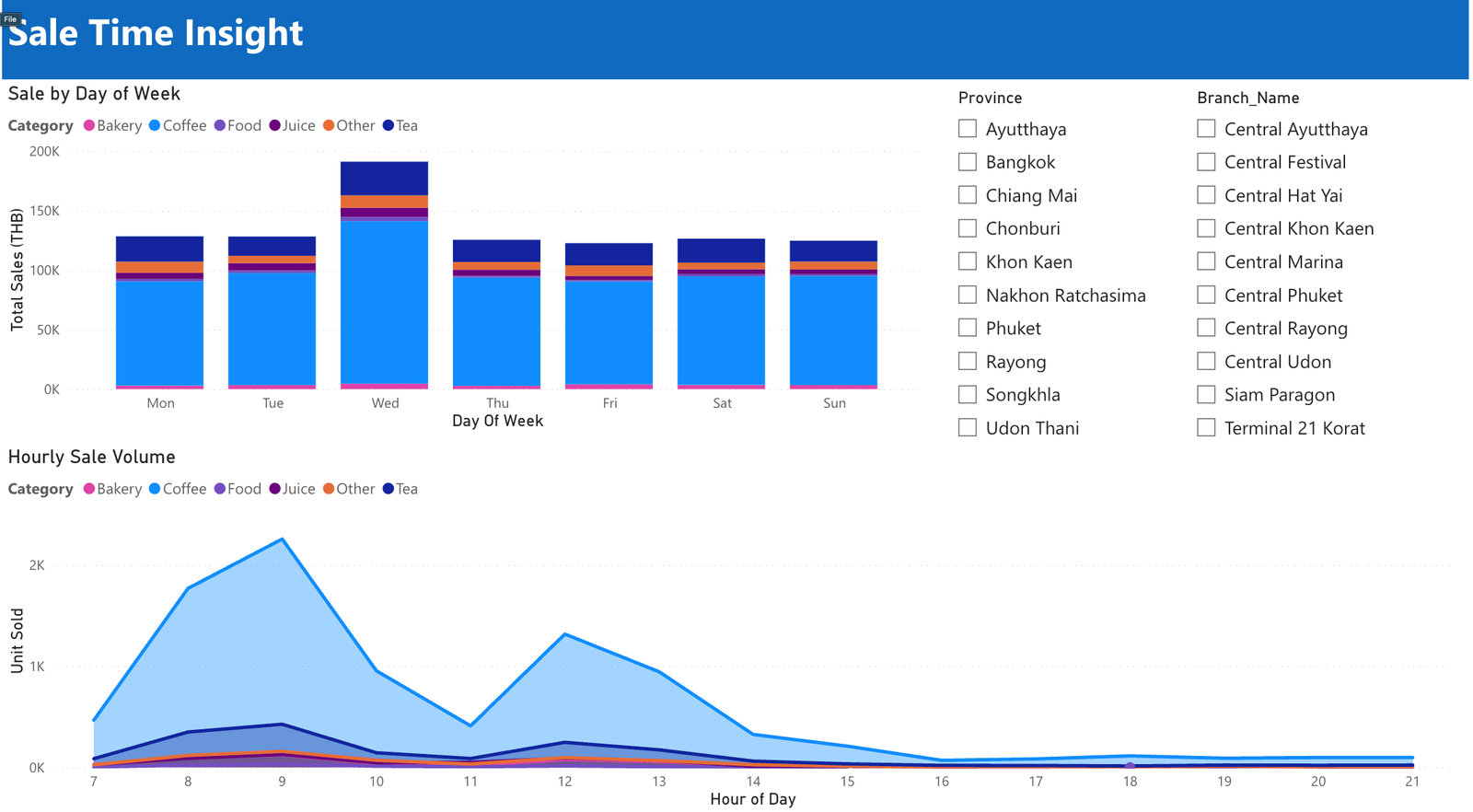The height and width of the screenshot is (812, 1473).
Task: Click the Food legend dot in Sale by Day chart
Action: click(x=220, y=125)
